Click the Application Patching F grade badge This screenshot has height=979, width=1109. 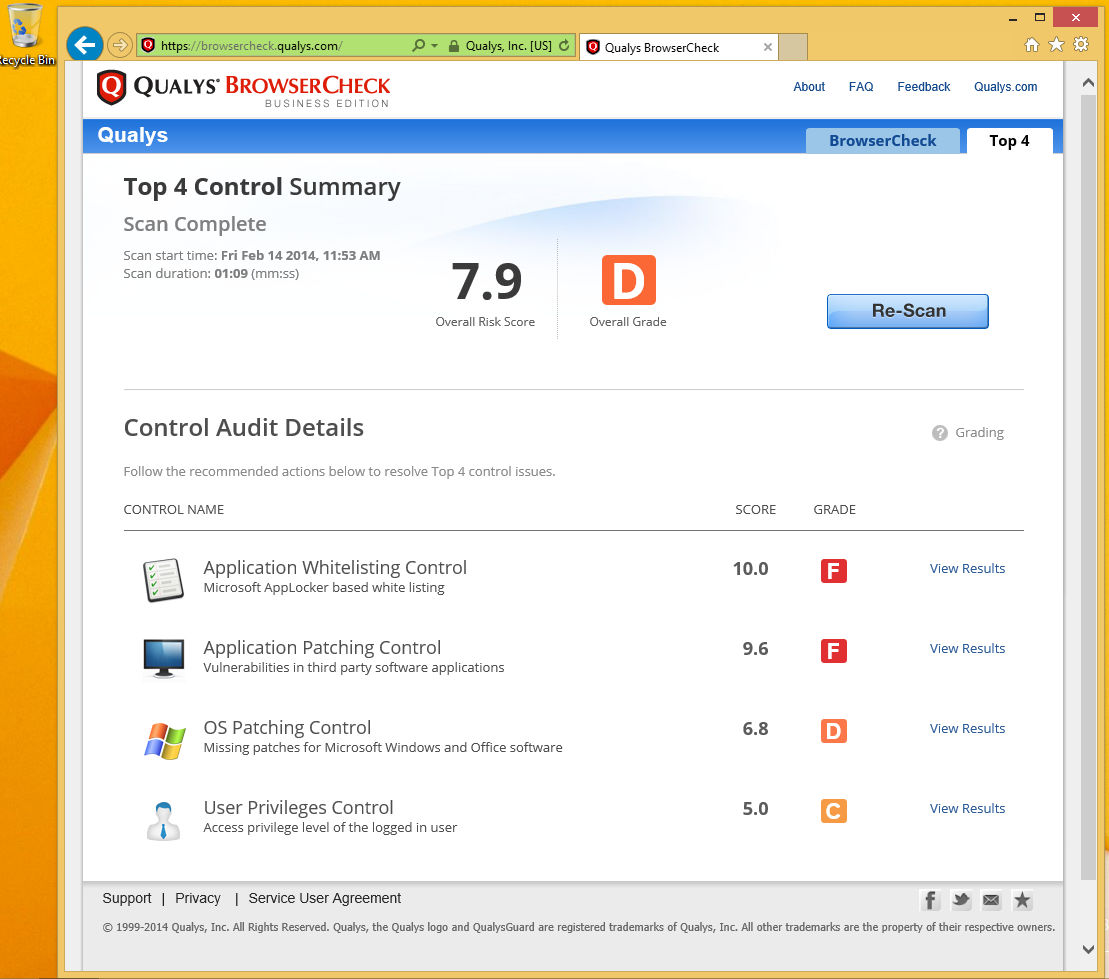(834, 650)
